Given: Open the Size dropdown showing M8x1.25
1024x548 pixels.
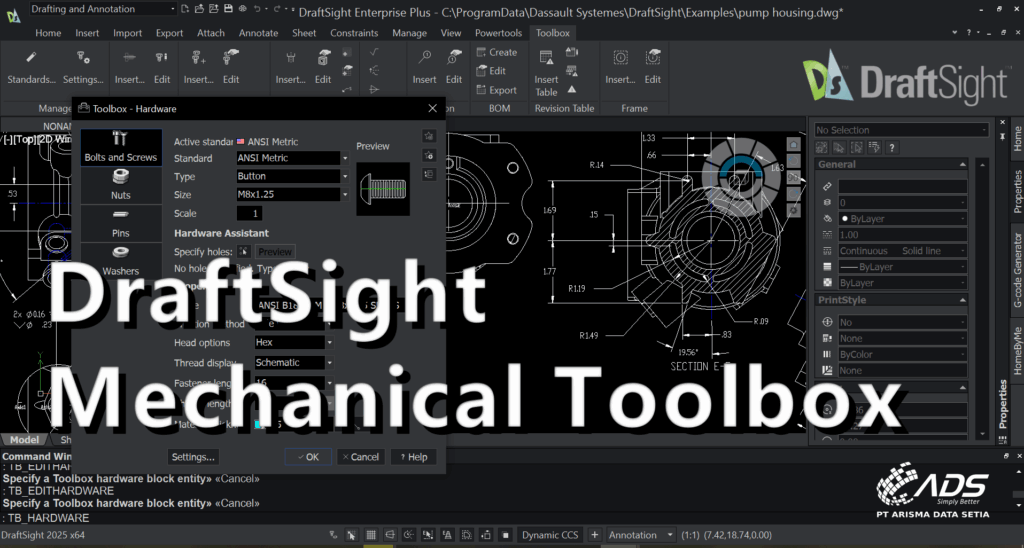Looking at the screenshot, I should click(x=293, y=195).
